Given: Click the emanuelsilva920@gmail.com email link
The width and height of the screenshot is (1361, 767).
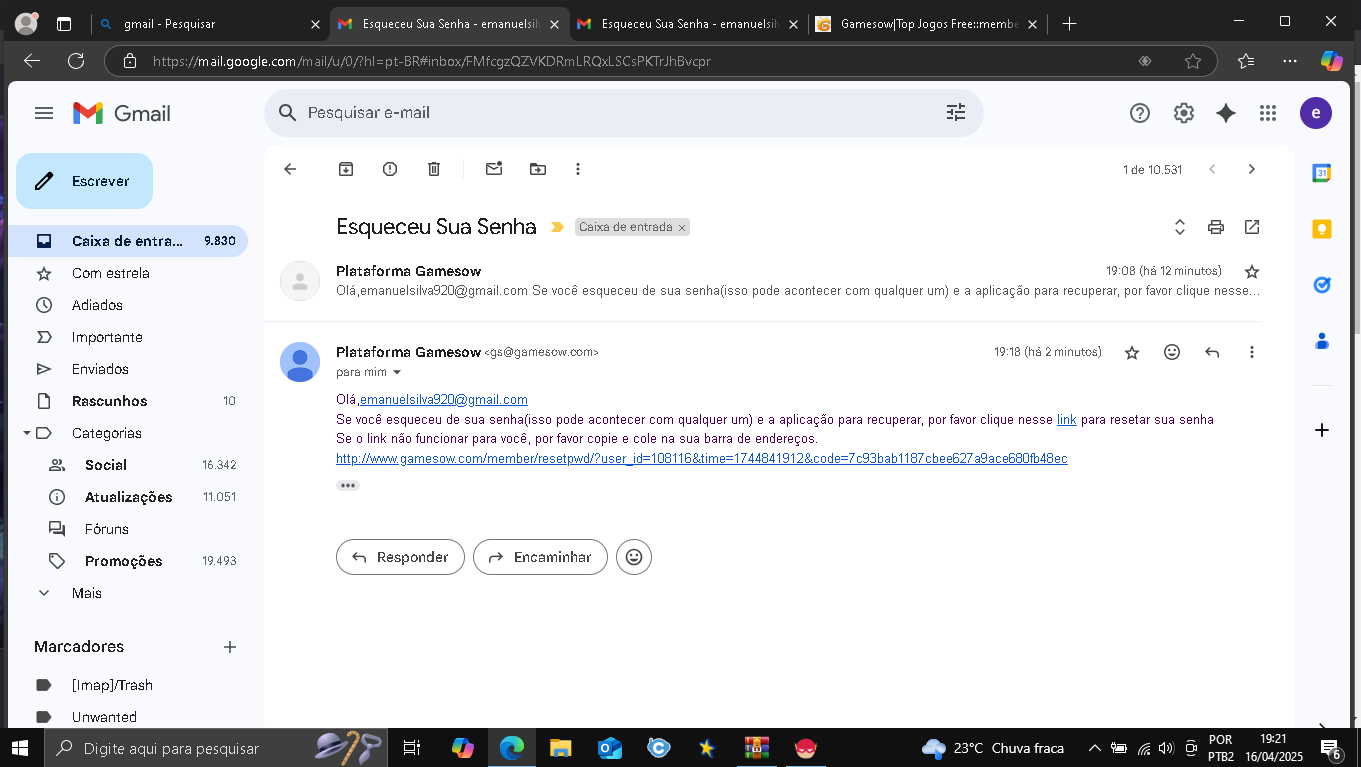Looking at the screenshot, I should coord(444,400).
